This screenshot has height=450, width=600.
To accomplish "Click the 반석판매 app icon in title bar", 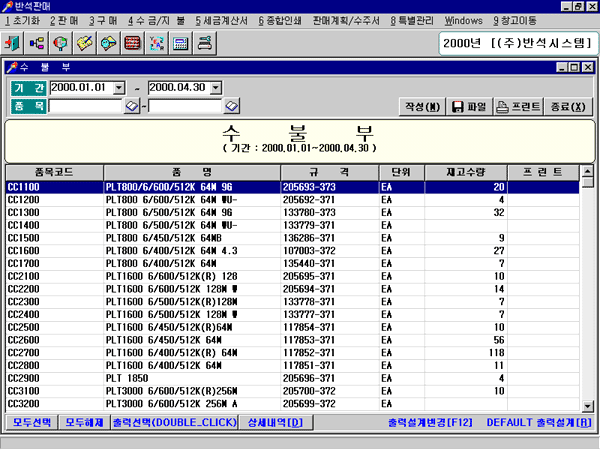I will pos(7,7).
